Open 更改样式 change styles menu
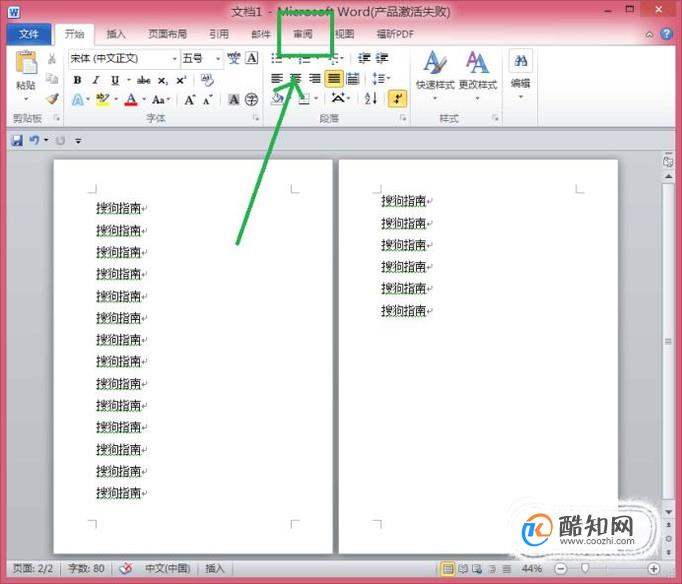 click(x=477, y=75)
